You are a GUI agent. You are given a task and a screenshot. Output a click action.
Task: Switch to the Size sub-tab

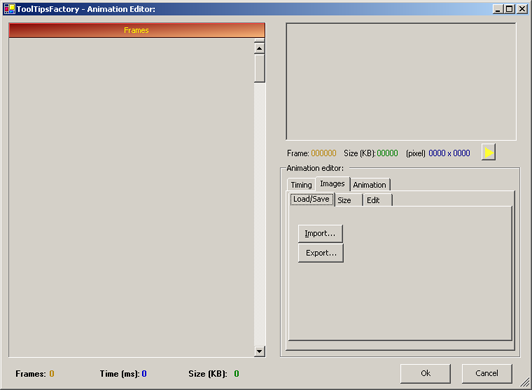click(348, 200)
